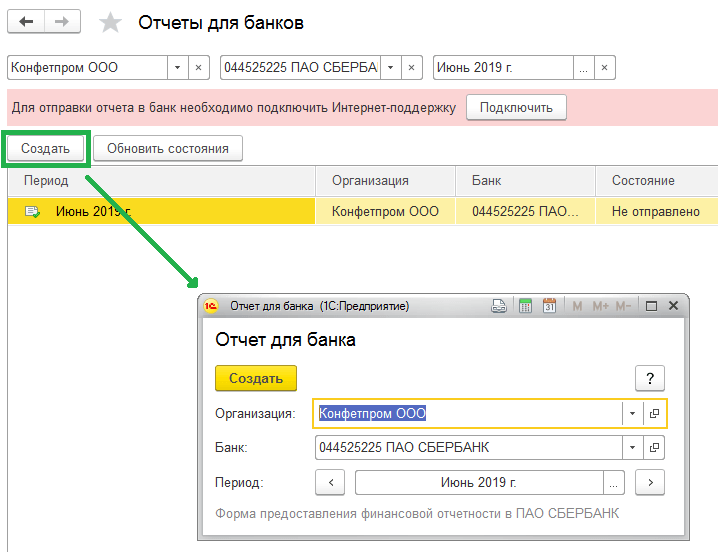The height and width of the screenshot is (552, 718).
Task: Open the Банк record link icon in dialog
Action: point(655,447)
